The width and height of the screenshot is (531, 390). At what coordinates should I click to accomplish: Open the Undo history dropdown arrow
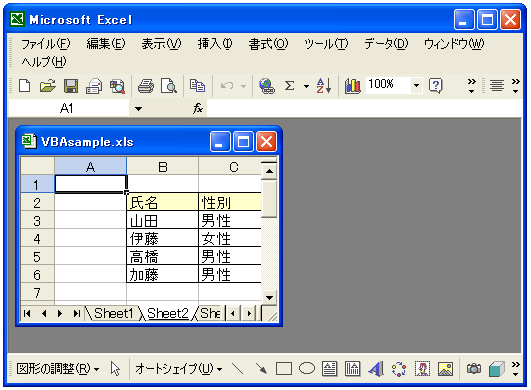pyautogui.click(x=243, y=86)
